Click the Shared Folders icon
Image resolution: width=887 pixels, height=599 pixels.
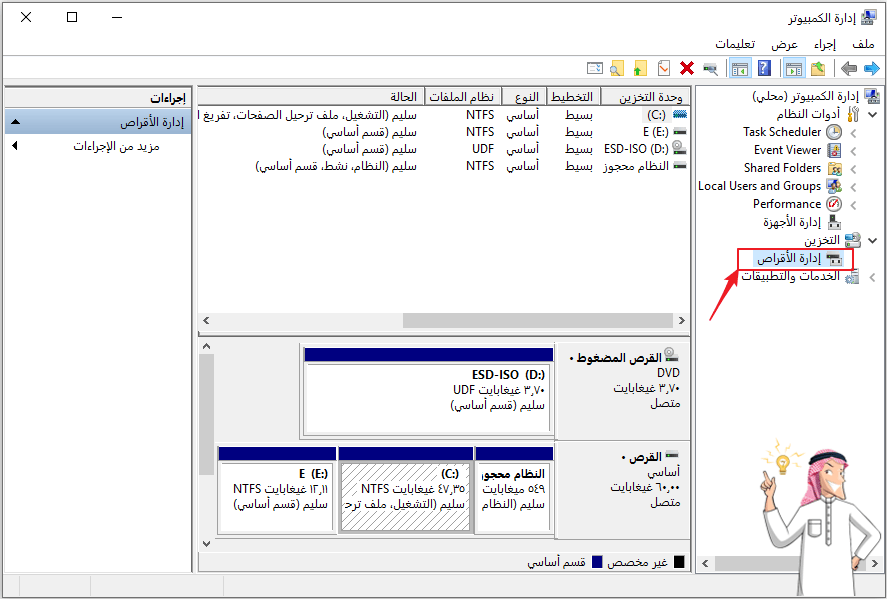[834, 169]
